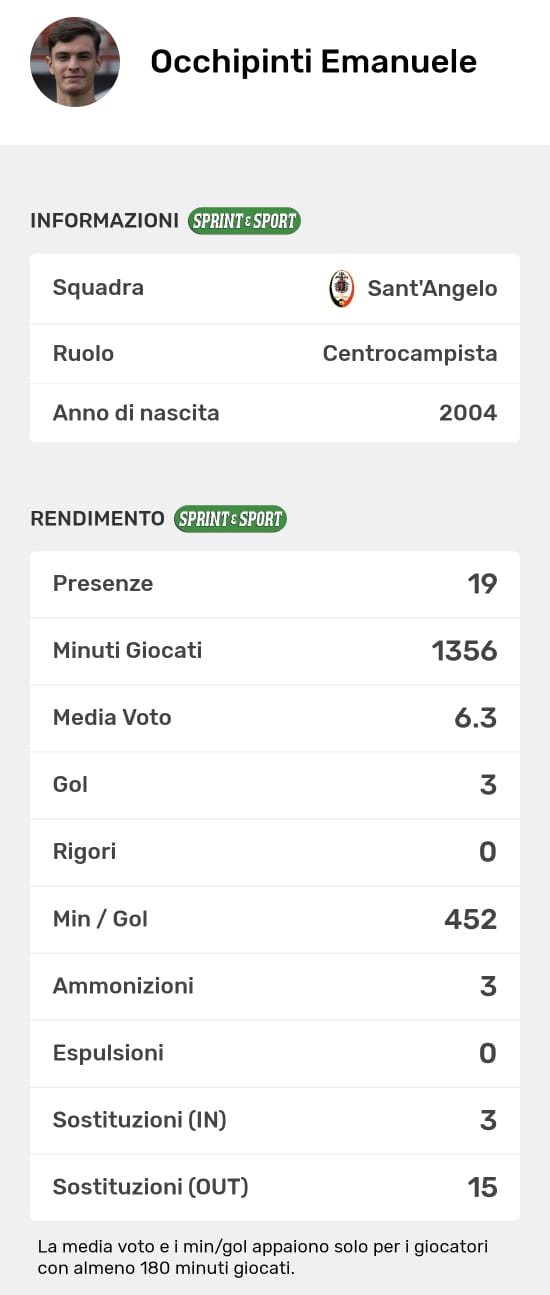Tap the Presenze row showing 19
Image resolution: width=550 pixels, height=1295 pixels.
click(x=275, y=584)
